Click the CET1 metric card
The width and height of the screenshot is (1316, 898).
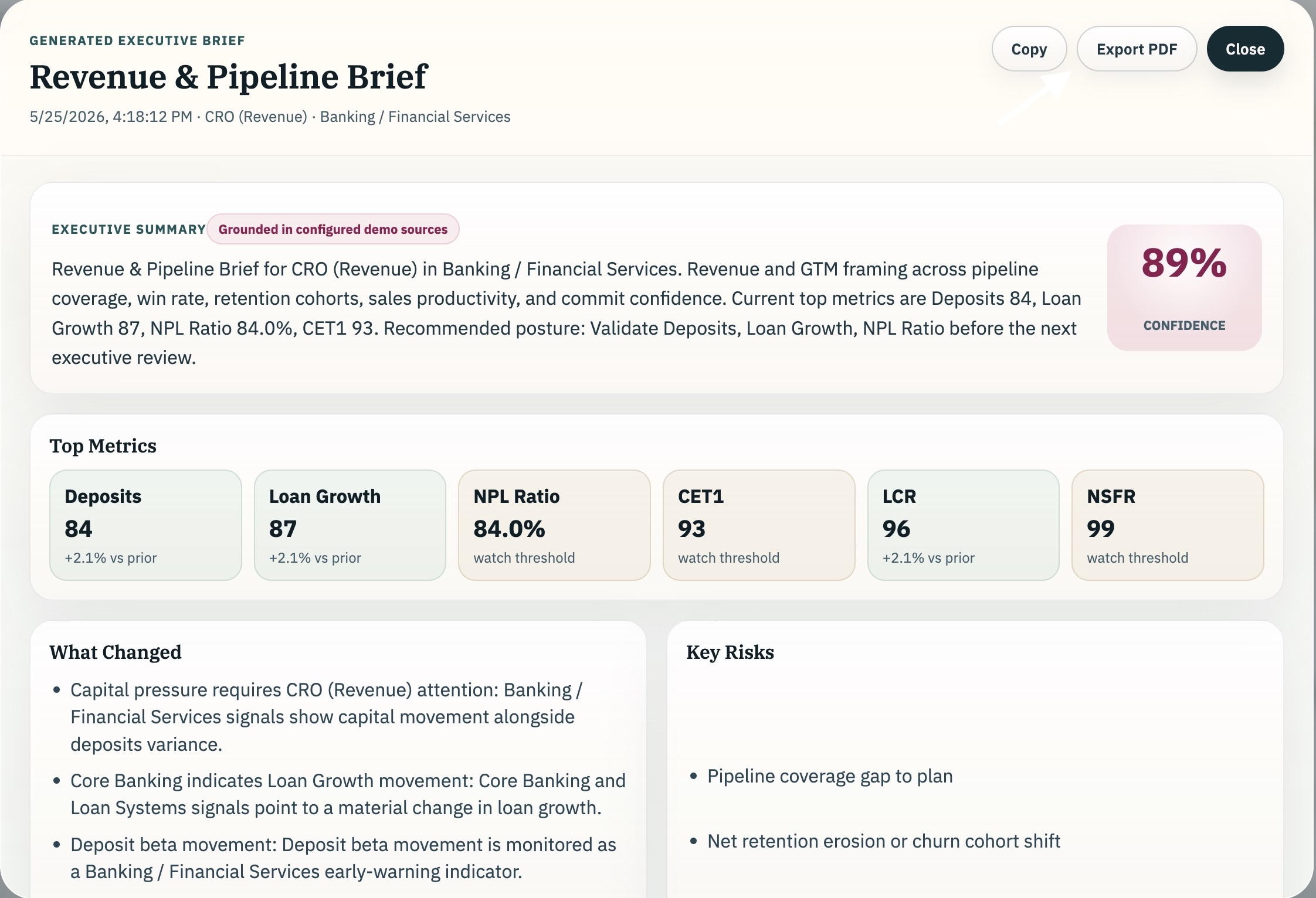(x=759, y=525)
